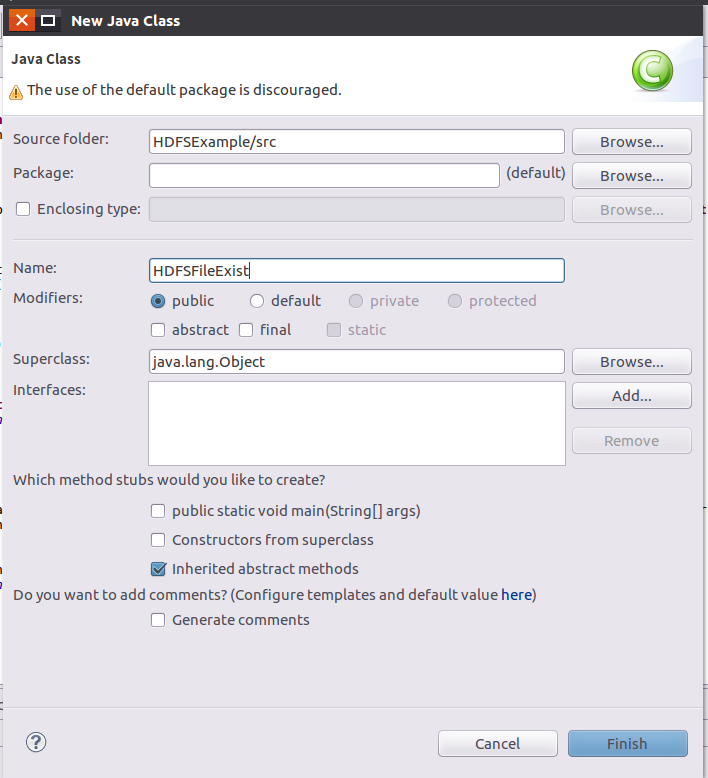Add an interface with the Add button
This screenshot has width=708, height=778.
click(631, 396)
